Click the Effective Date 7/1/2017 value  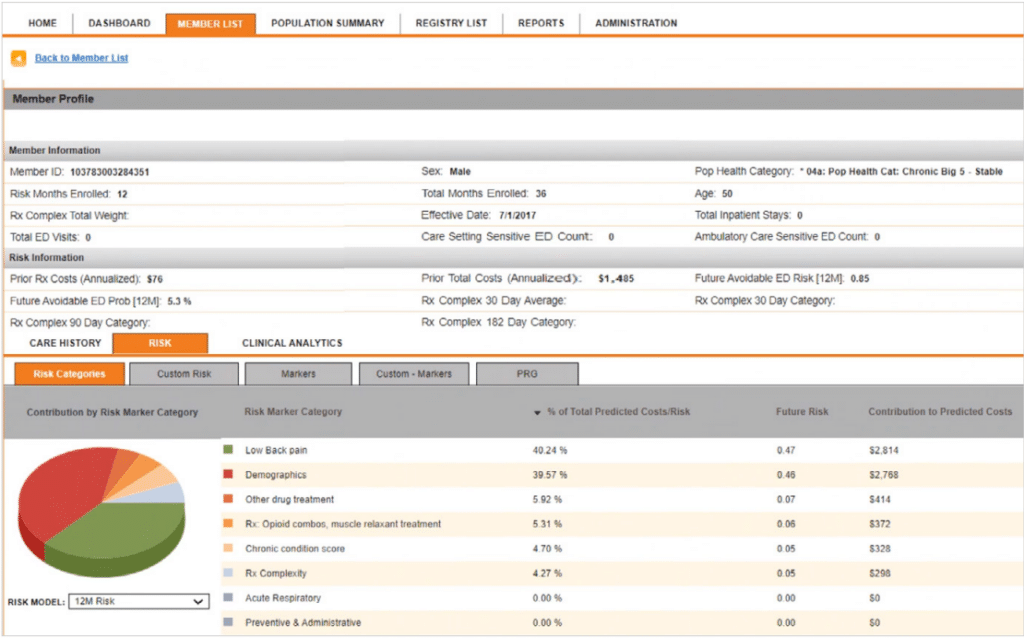point(517,215)
